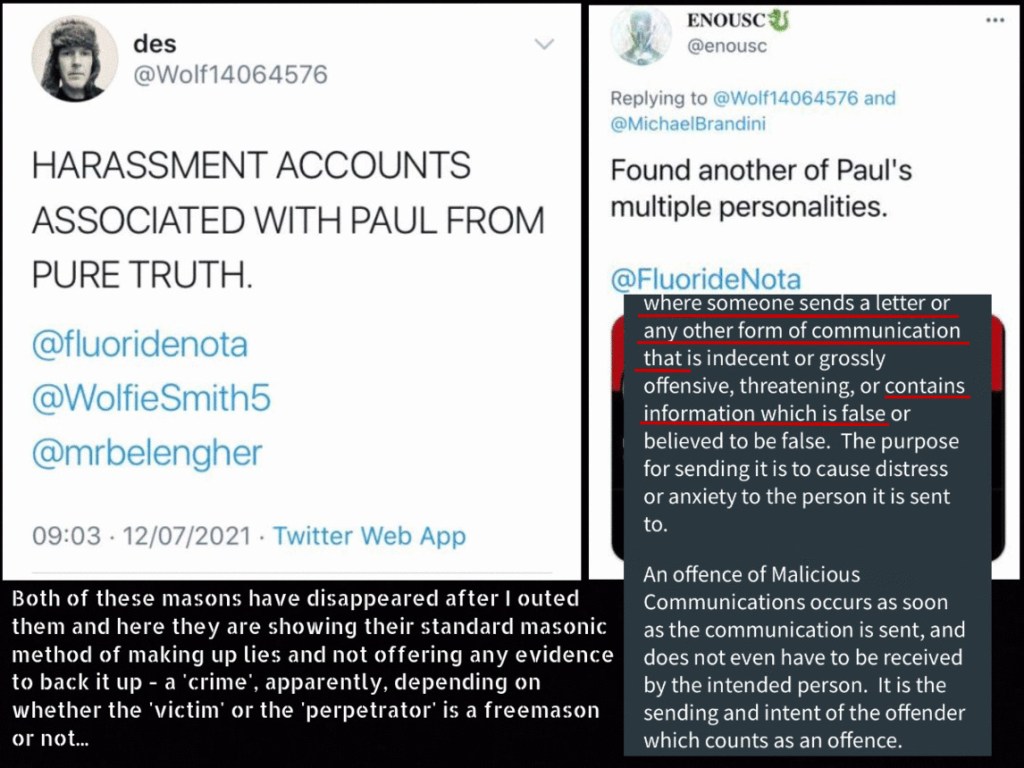The width and height of the screenshot is (1024, 768).
Task: Open des profile picture avatar
Action: 75,59
